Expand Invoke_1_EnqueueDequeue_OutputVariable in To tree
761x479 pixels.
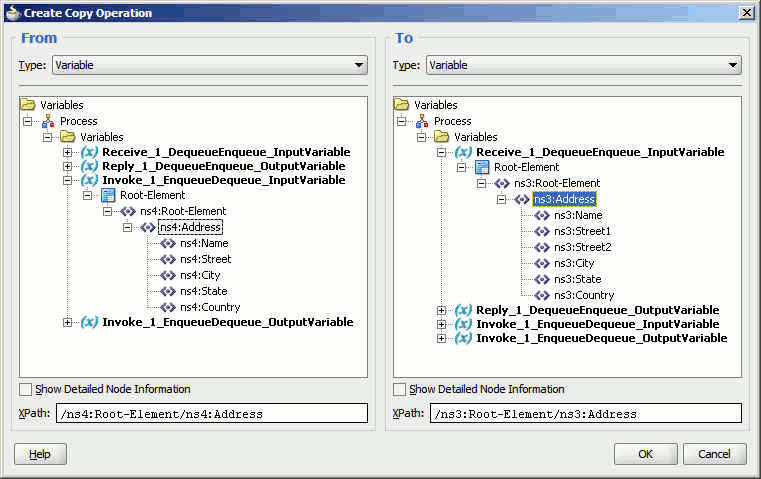(x=441, y=338)
